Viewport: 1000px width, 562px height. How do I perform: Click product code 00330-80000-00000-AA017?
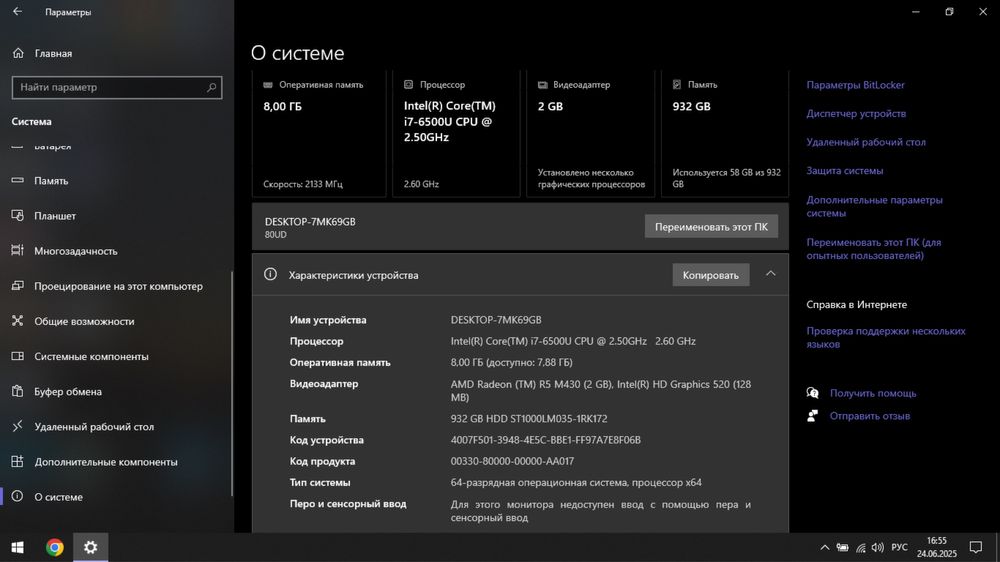pos(512,461)
